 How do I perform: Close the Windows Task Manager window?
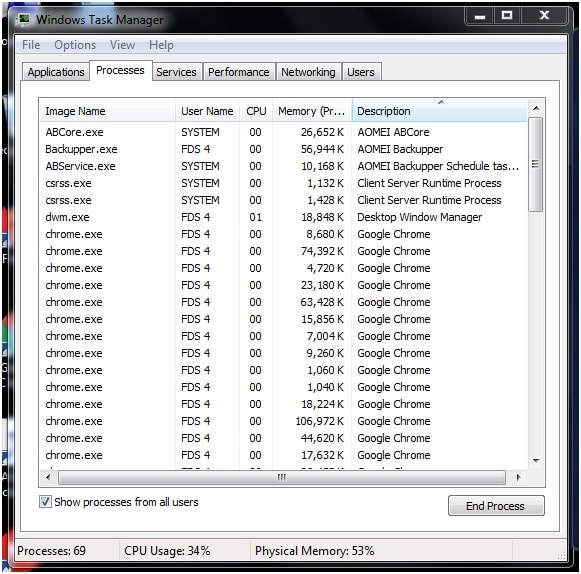(x=544, y=16)
